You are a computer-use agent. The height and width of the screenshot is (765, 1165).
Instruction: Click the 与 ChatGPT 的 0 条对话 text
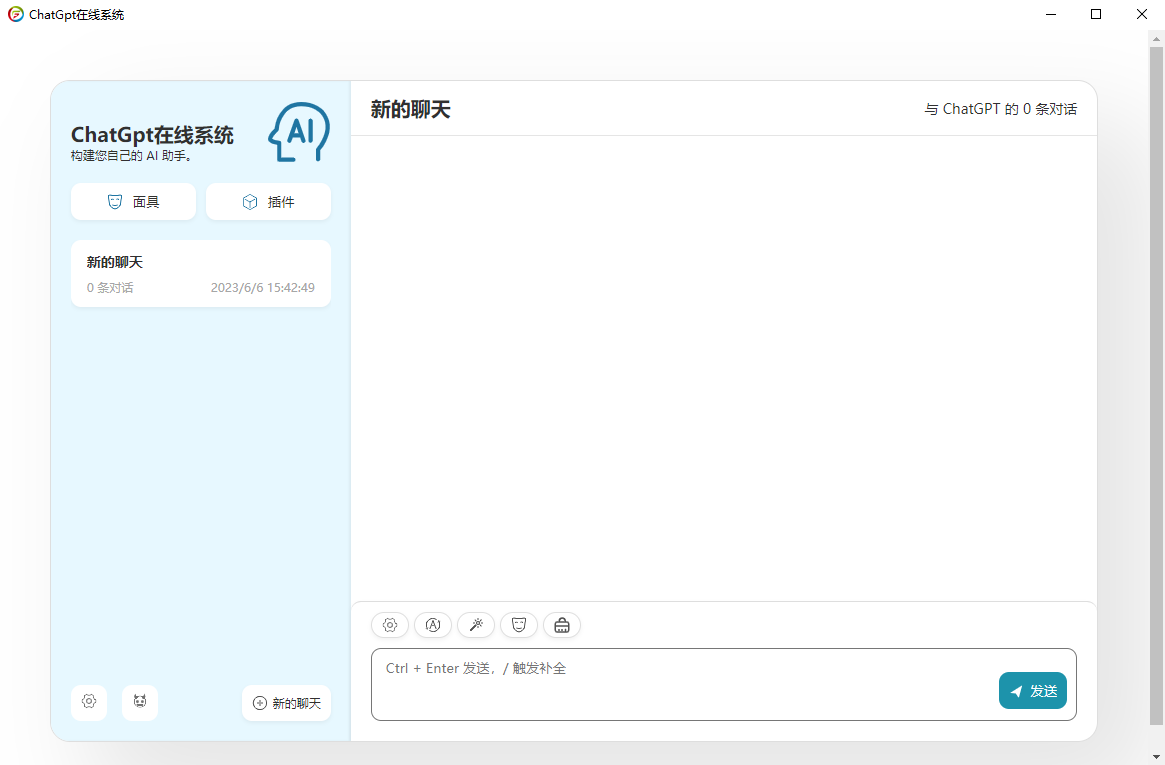pyautogui.click(x=1000, y=109)
